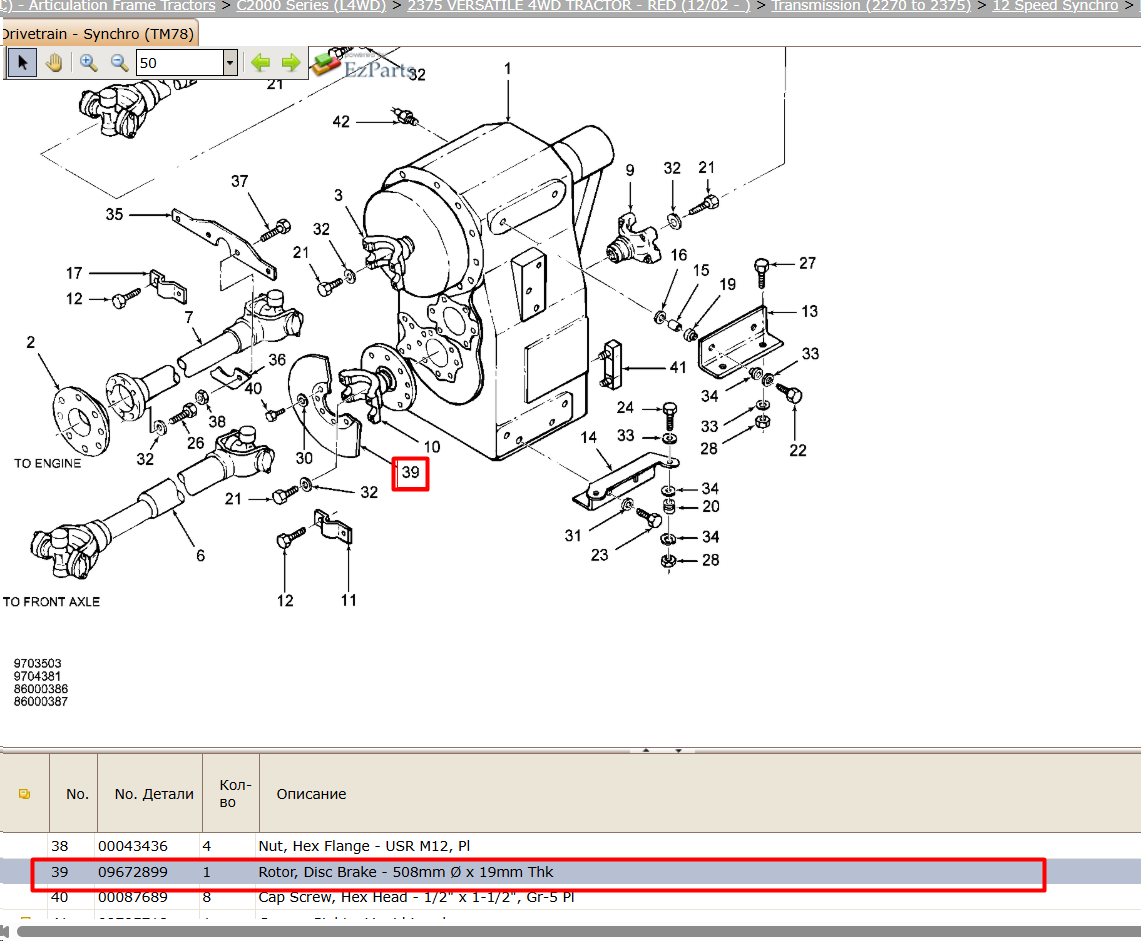
Task: Click callout 13 for the angle bracket
Action: pyautogui.click(x=810, y=311)
